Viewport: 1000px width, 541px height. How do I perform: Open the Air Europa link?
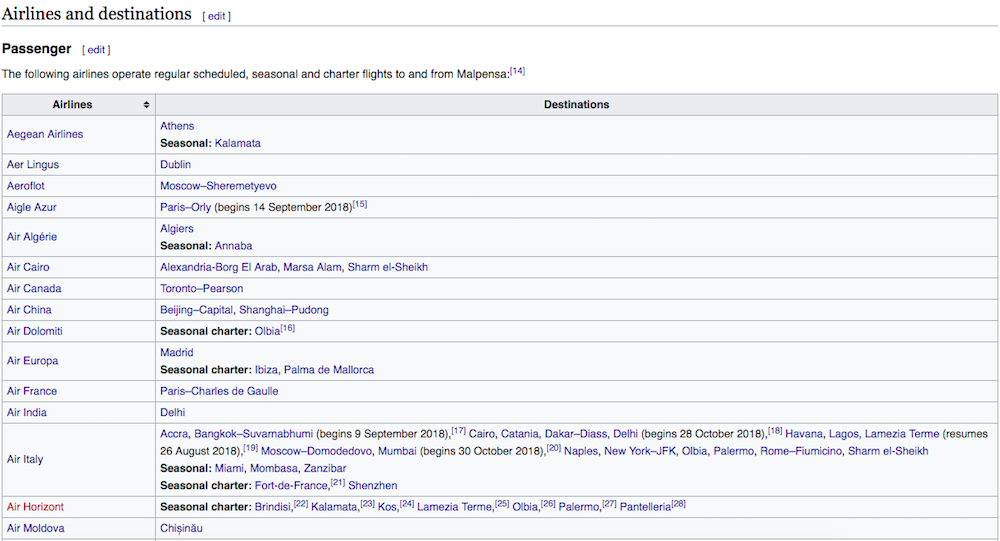click(33, 360)
